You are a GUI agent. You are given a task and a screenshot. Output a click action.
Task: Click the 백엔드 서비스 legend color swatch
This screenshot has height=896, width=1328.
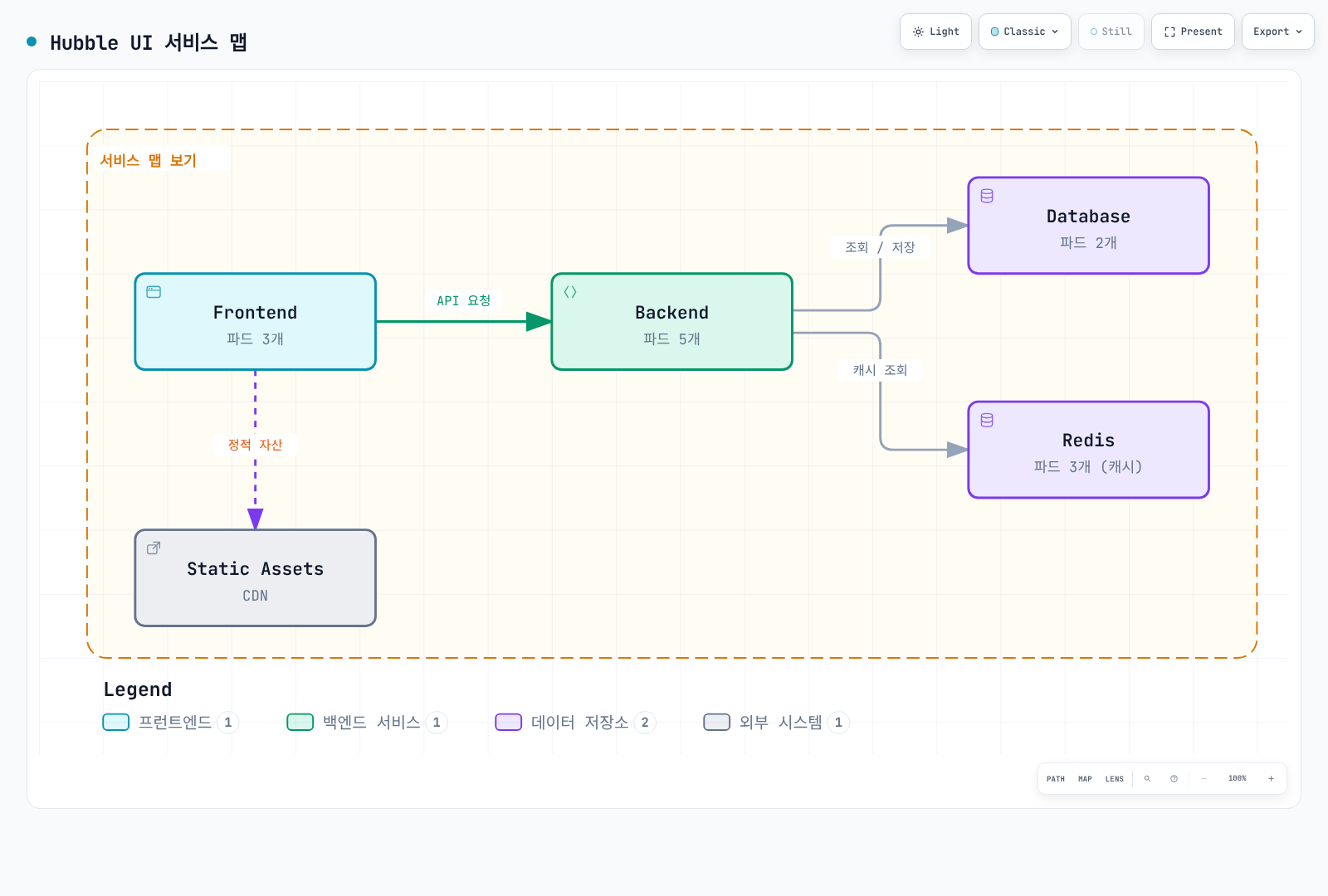(300, 722)
